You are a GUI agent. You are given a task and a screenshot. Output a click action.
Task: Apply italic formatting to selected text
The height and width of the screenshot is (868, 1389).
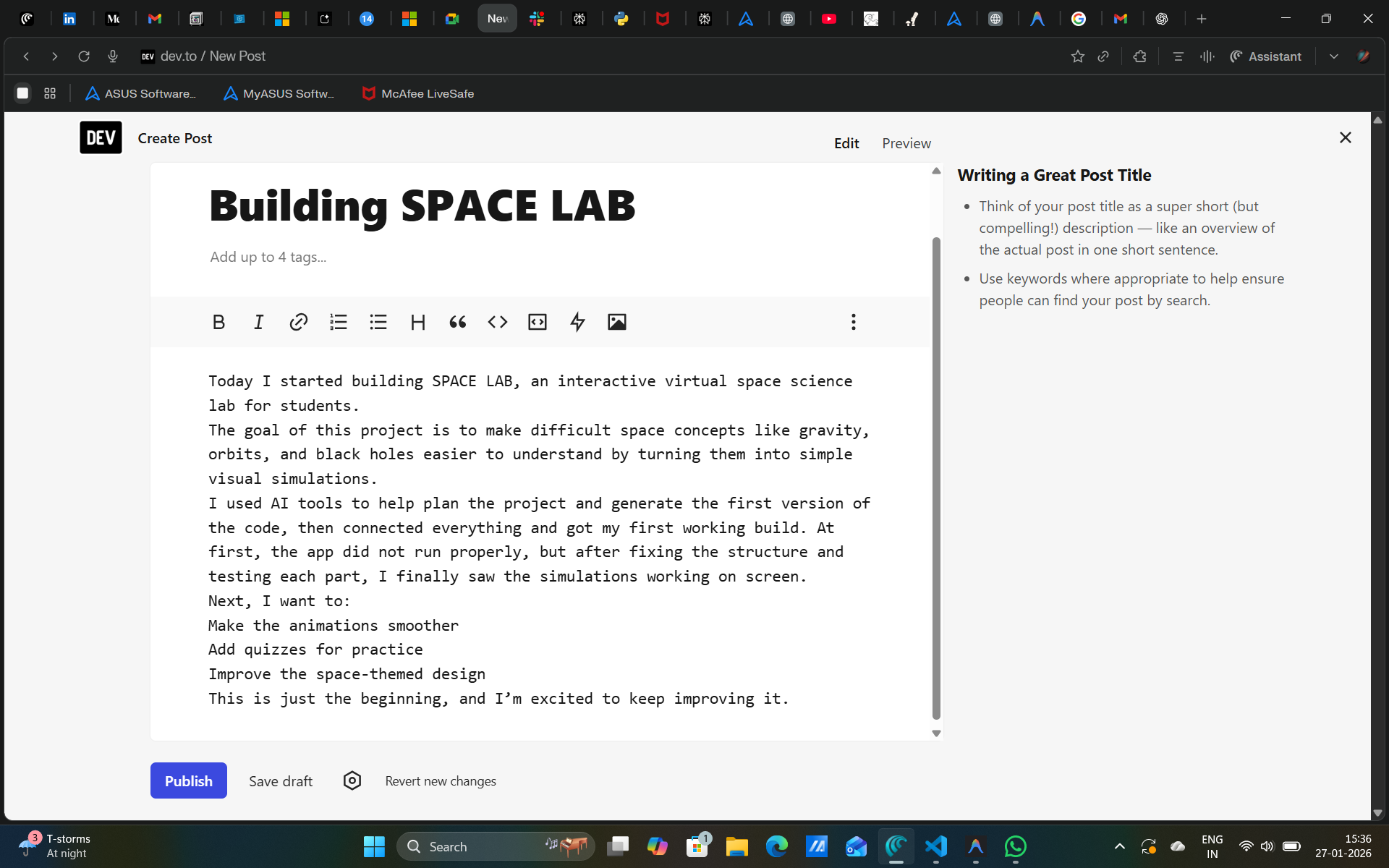click(x=258, y=322)
